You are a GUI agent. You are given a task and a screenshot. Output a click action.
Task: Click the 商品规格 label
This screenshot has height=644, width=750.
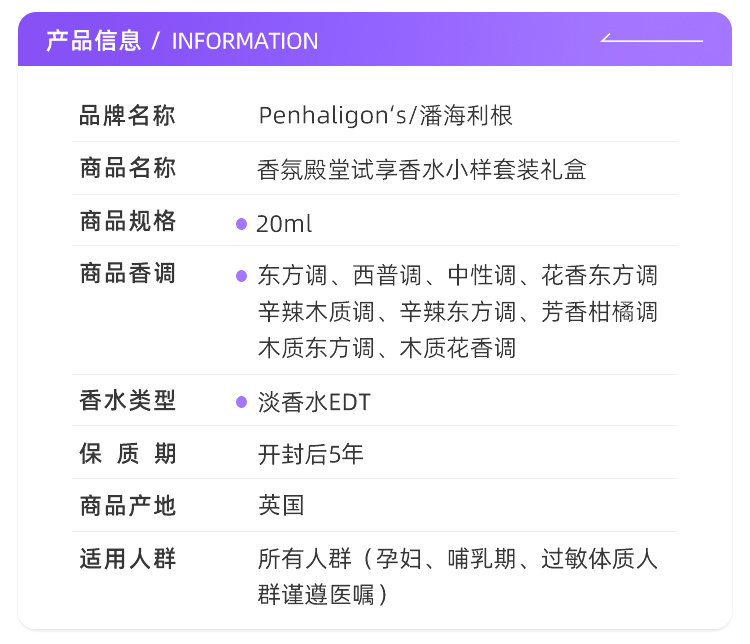pyautogui.click(x=127, y=221)
